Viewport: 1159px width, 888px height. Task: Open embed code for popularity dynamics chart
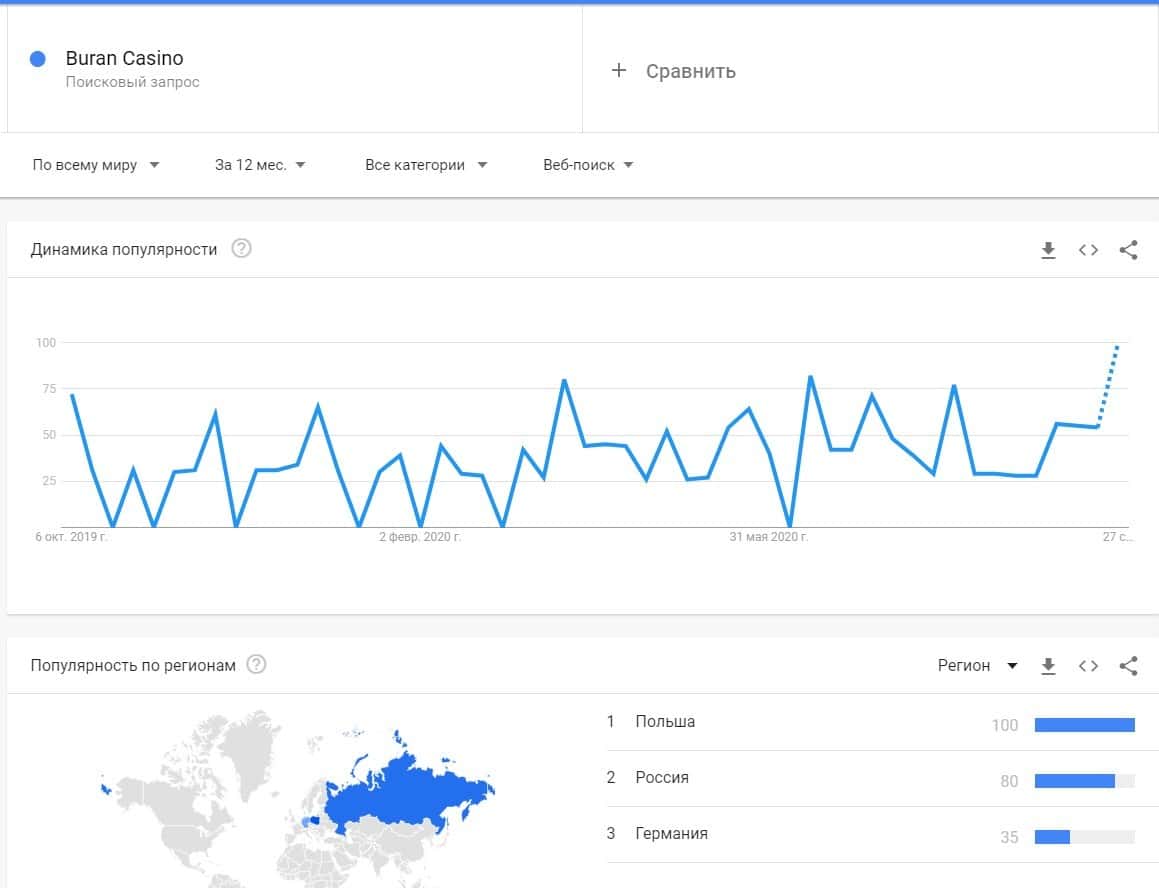pyautogui.click(x=1088, y=250)
